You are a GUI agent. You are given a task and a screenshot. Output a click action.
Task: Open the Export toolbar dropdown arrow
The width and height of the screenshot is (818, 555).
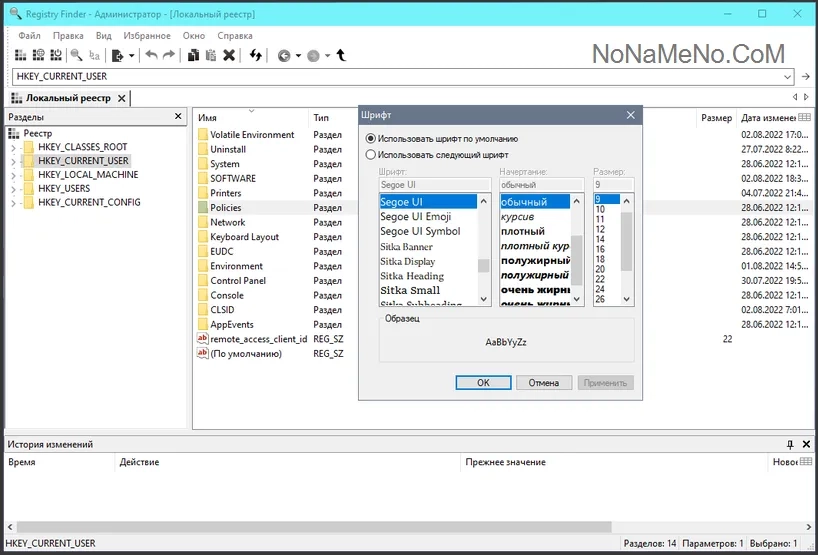tap(131, 56)
